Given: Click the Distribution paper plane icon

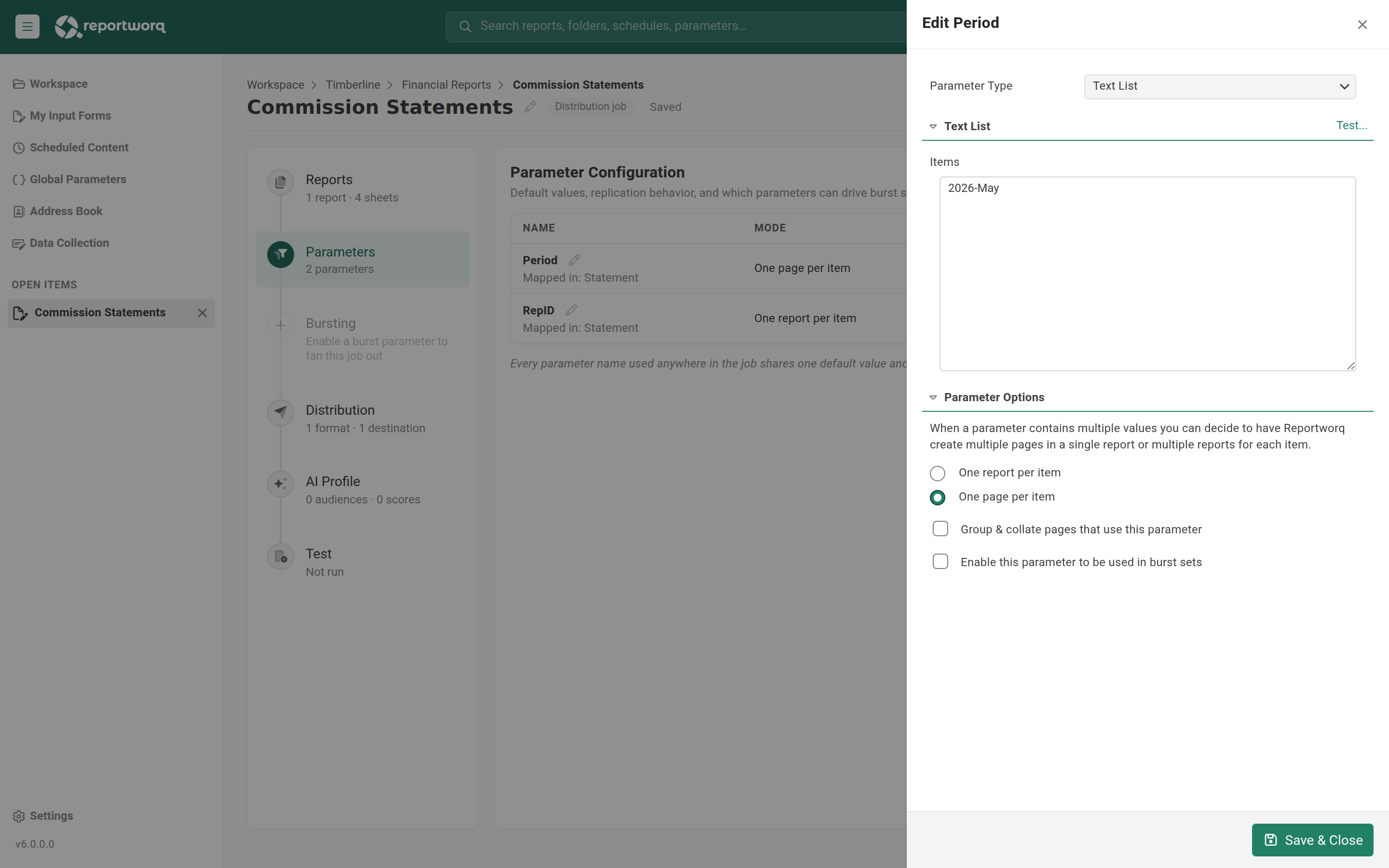Looking at the screenshot, I should point(281,412).
